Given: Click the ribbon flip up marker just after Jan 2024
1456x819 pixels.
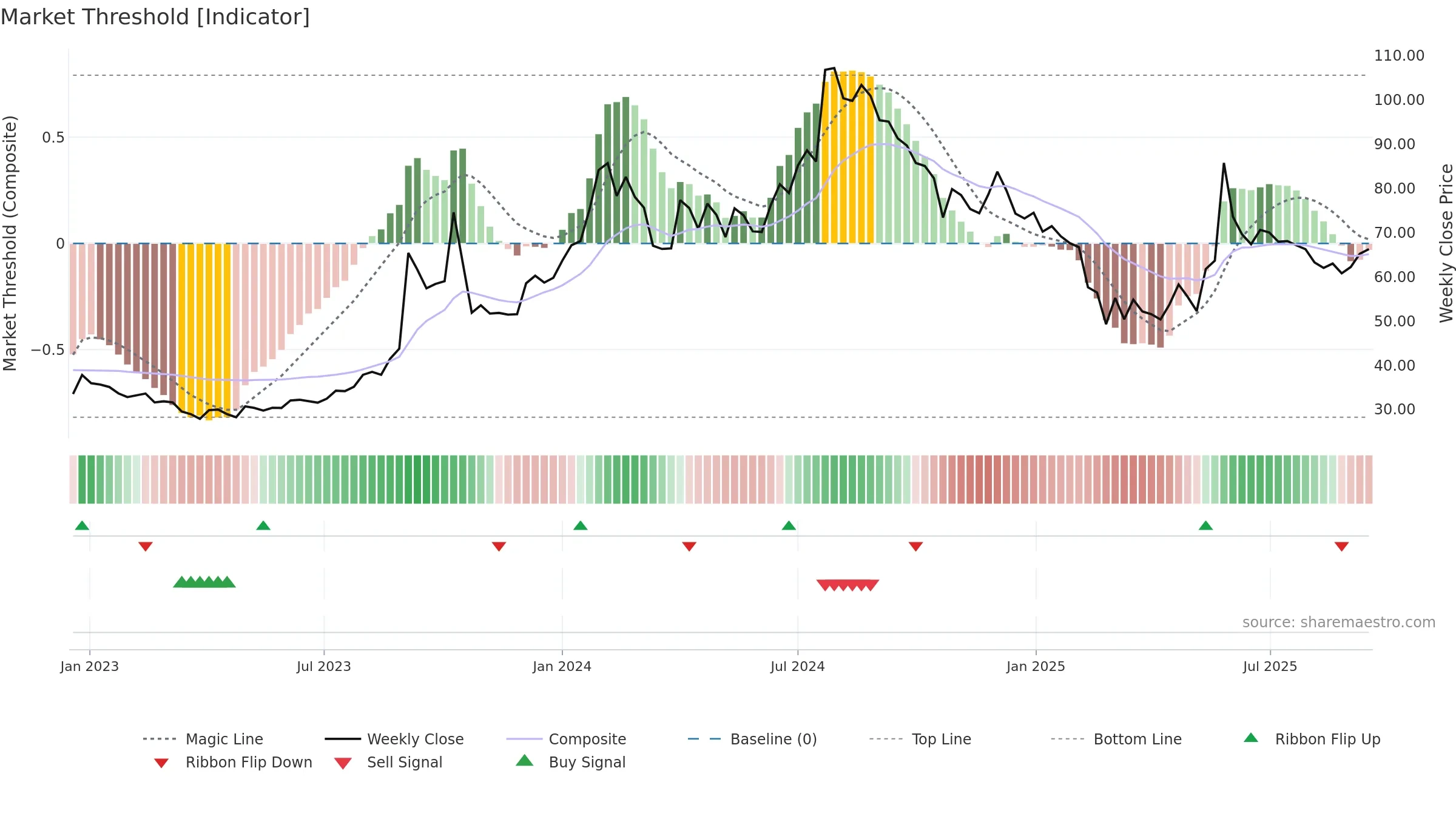Looking at the screenshot, I should pos(581,525).
